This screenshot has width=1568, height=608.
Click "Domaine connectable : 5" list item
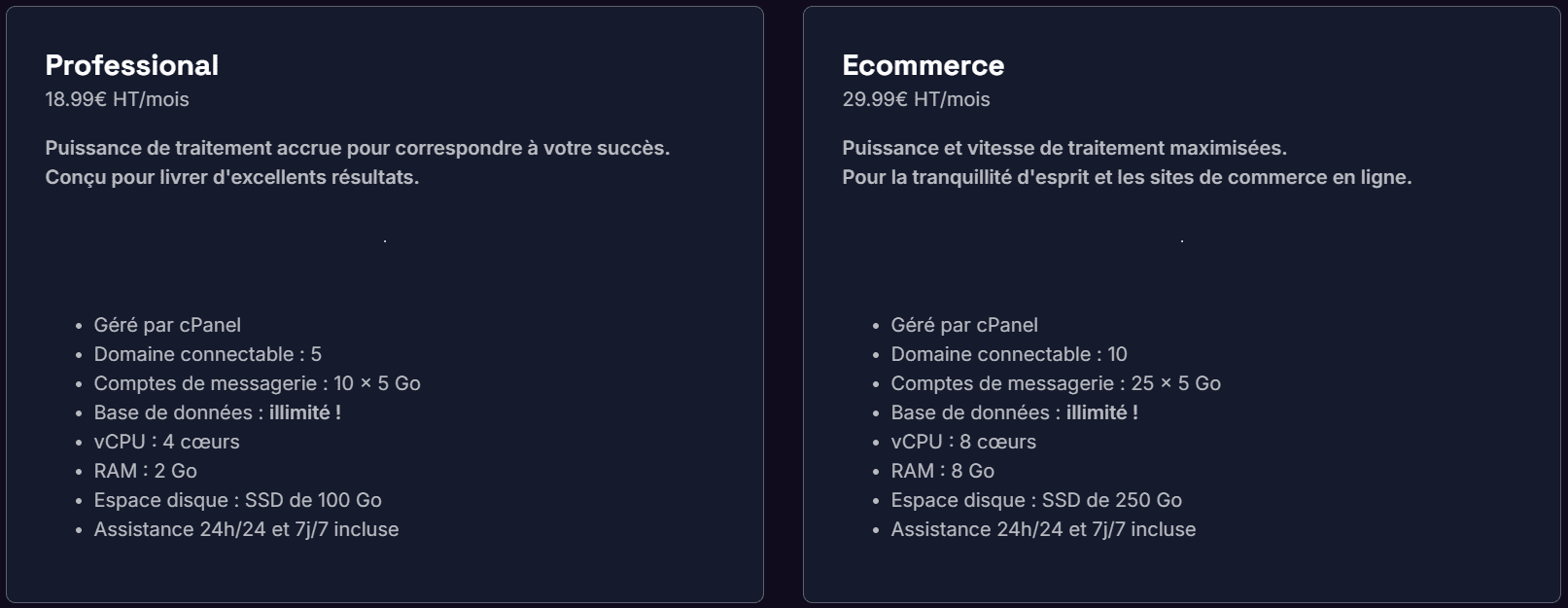tap(207, 354)
